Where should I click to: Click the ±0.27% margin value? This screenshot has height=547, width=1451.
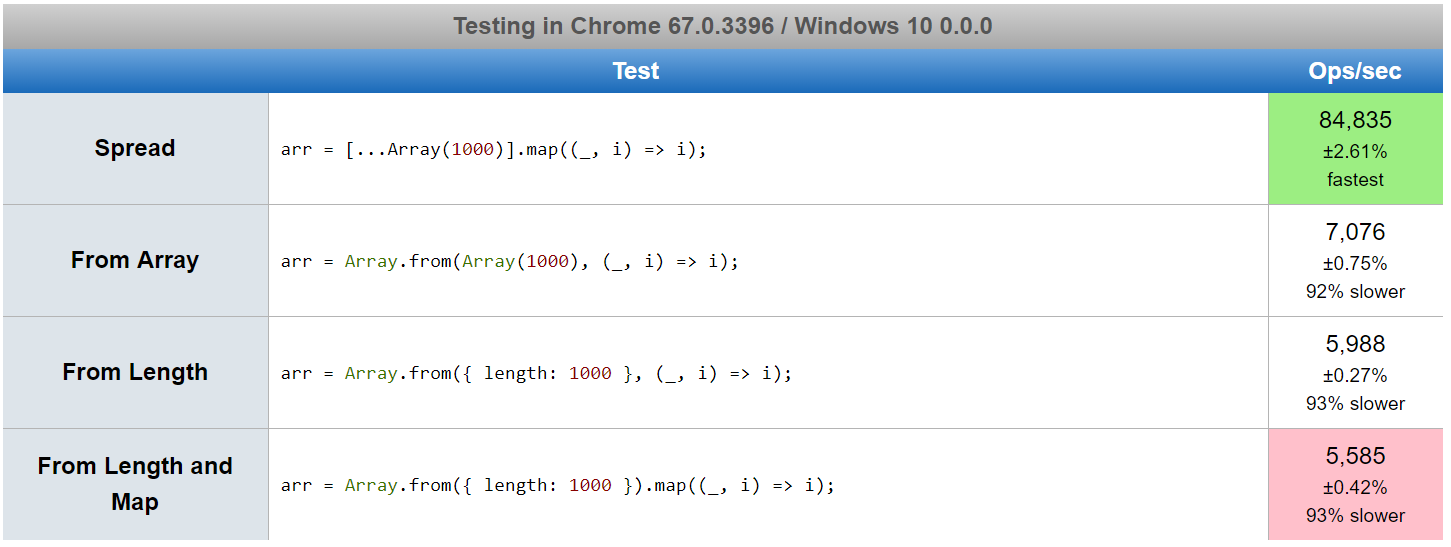coord(1355,376)
